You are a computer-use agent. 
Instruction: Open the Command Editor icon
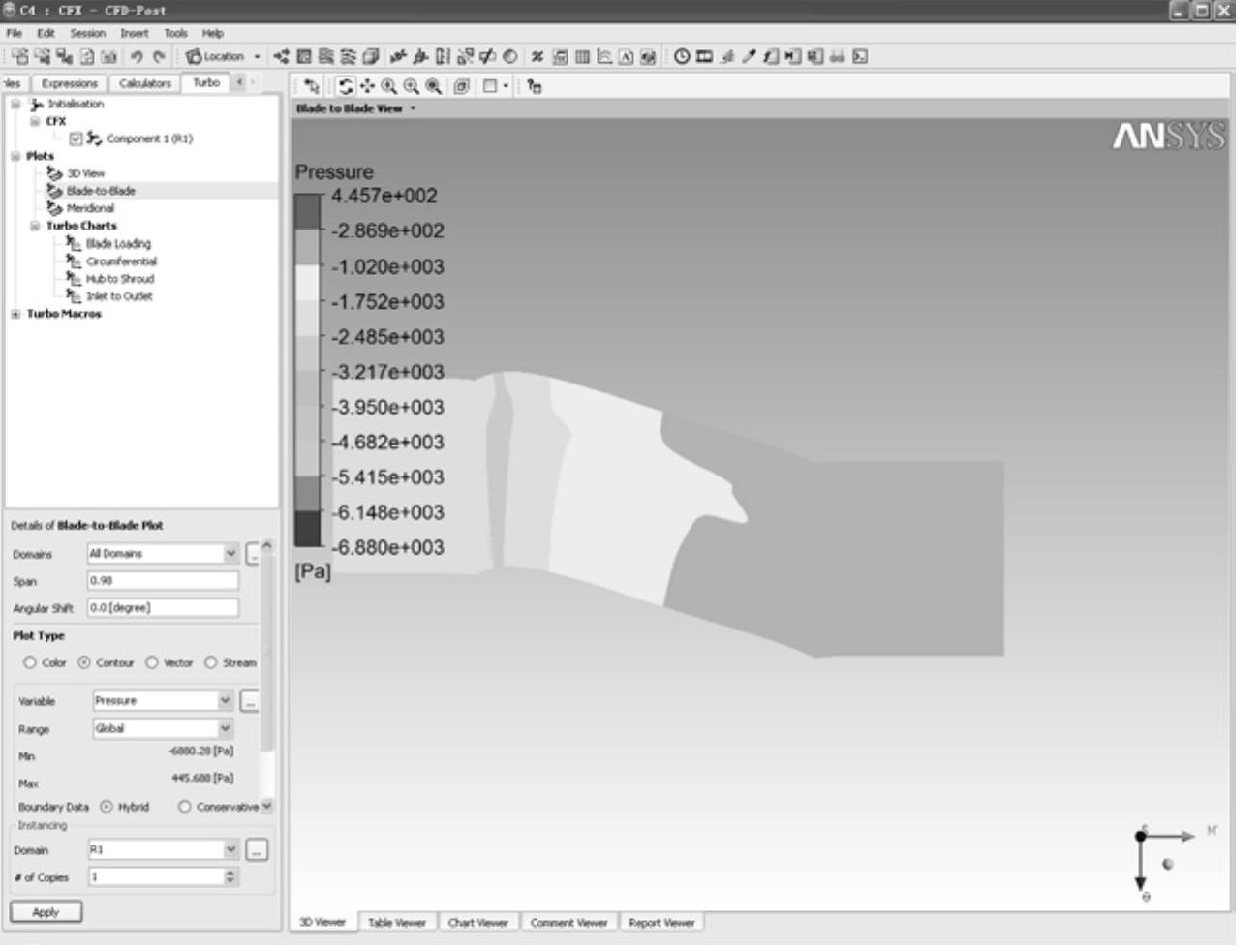[860, 57]
